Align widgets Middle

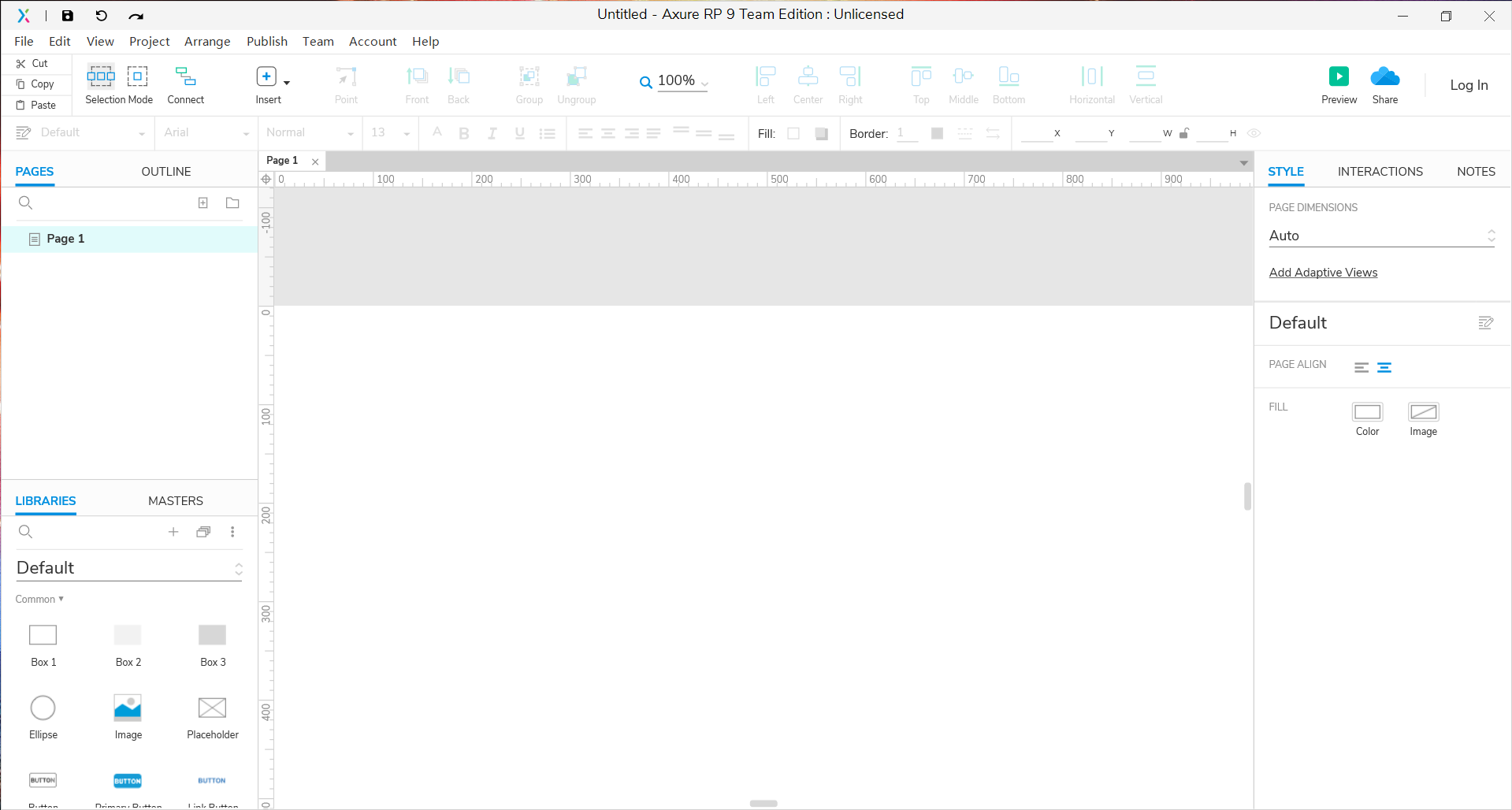click(963, 85)
